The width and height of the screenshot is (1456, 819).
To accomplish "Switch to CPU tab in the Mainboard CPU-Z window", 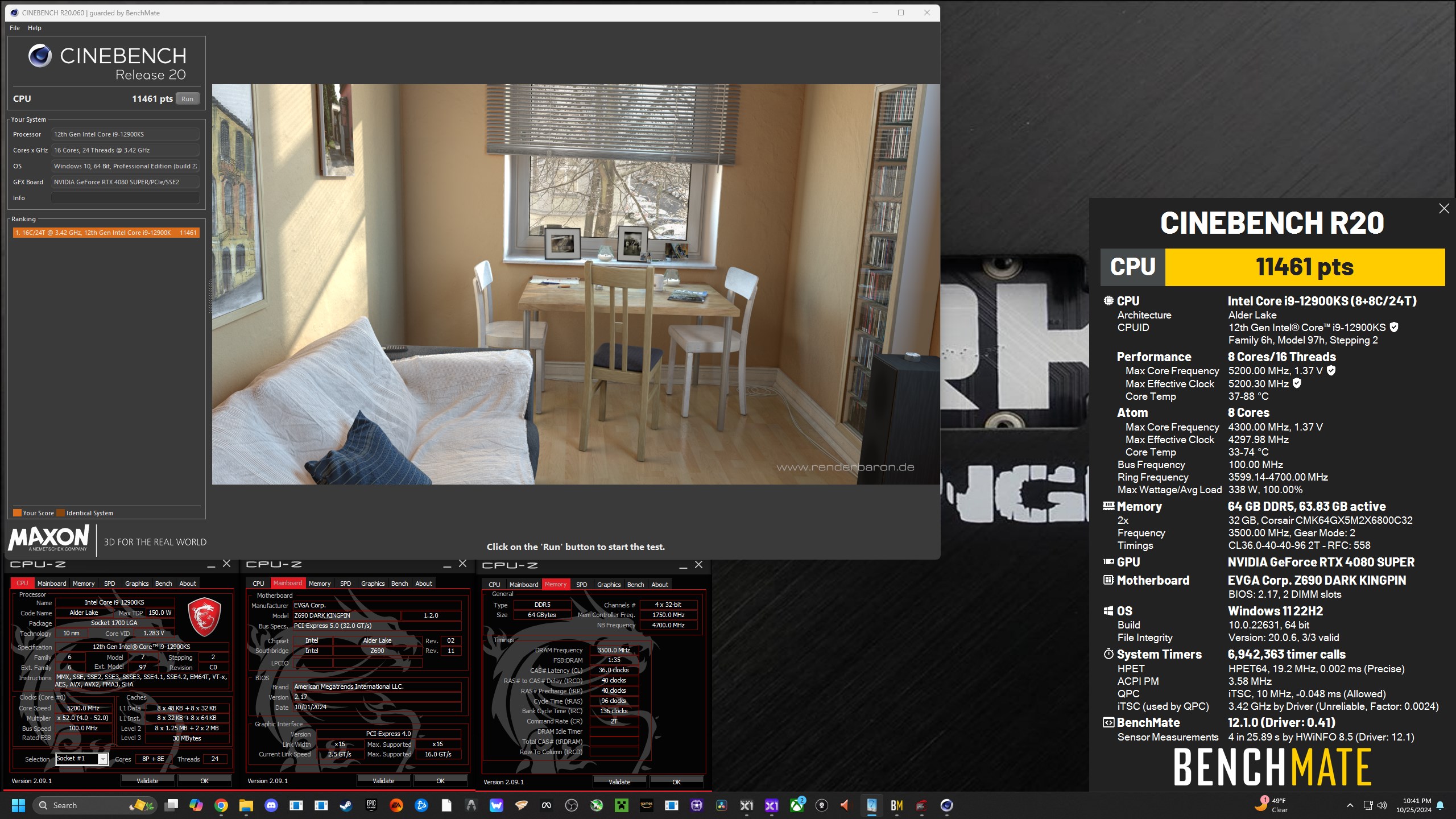I will coord(258,584).
